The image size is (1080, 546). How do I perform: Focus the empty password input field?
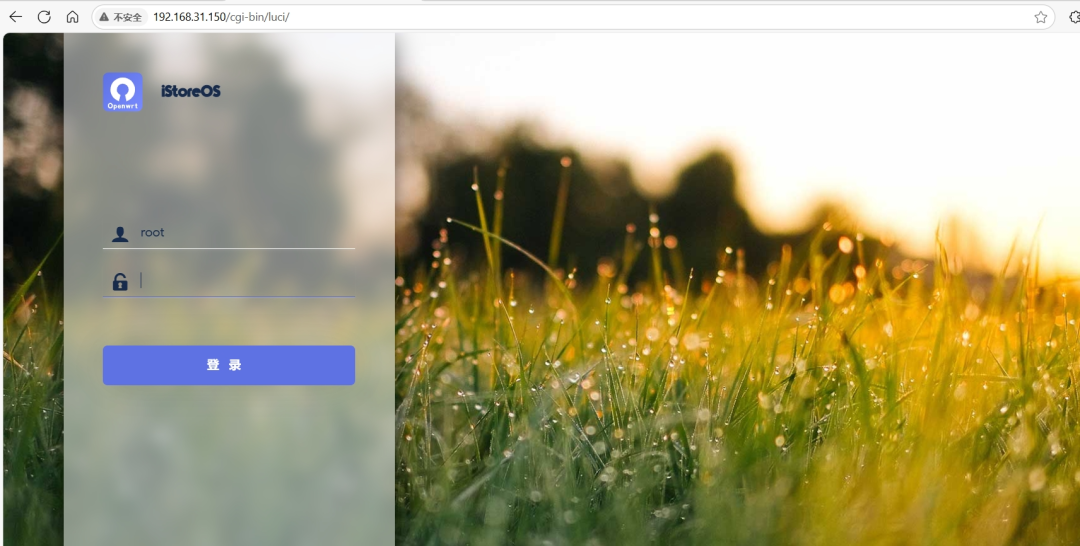pyautogui.click(x=245, y=281)
